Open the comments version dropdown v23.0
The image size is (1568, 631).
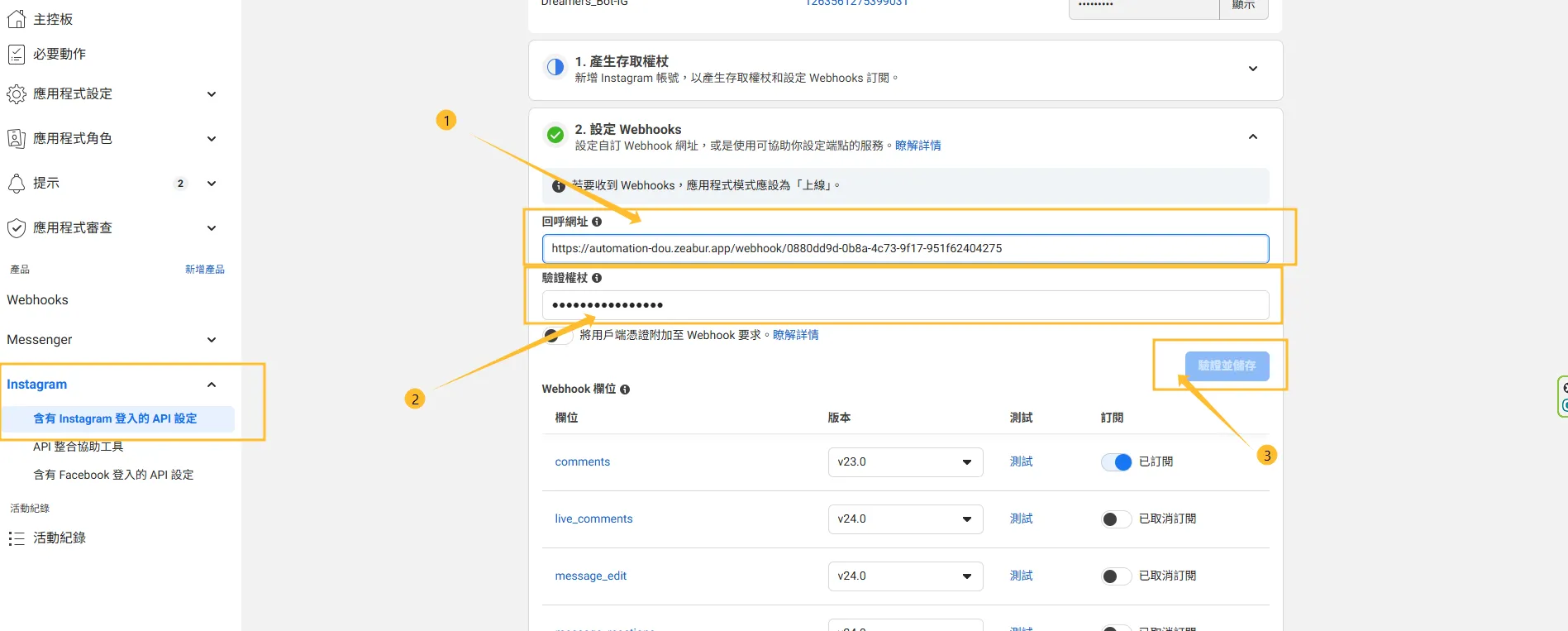[x=905, y=462]
